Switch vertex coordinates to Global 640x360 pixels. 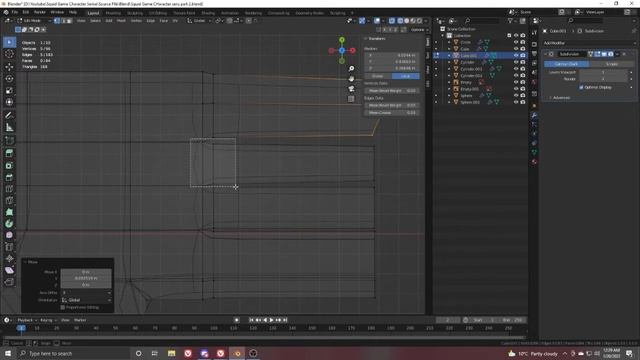pos(378,76)
